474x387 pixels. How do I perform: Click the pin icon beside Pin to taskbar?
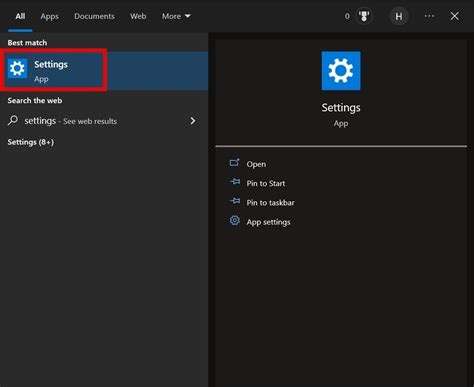(235, 201)
